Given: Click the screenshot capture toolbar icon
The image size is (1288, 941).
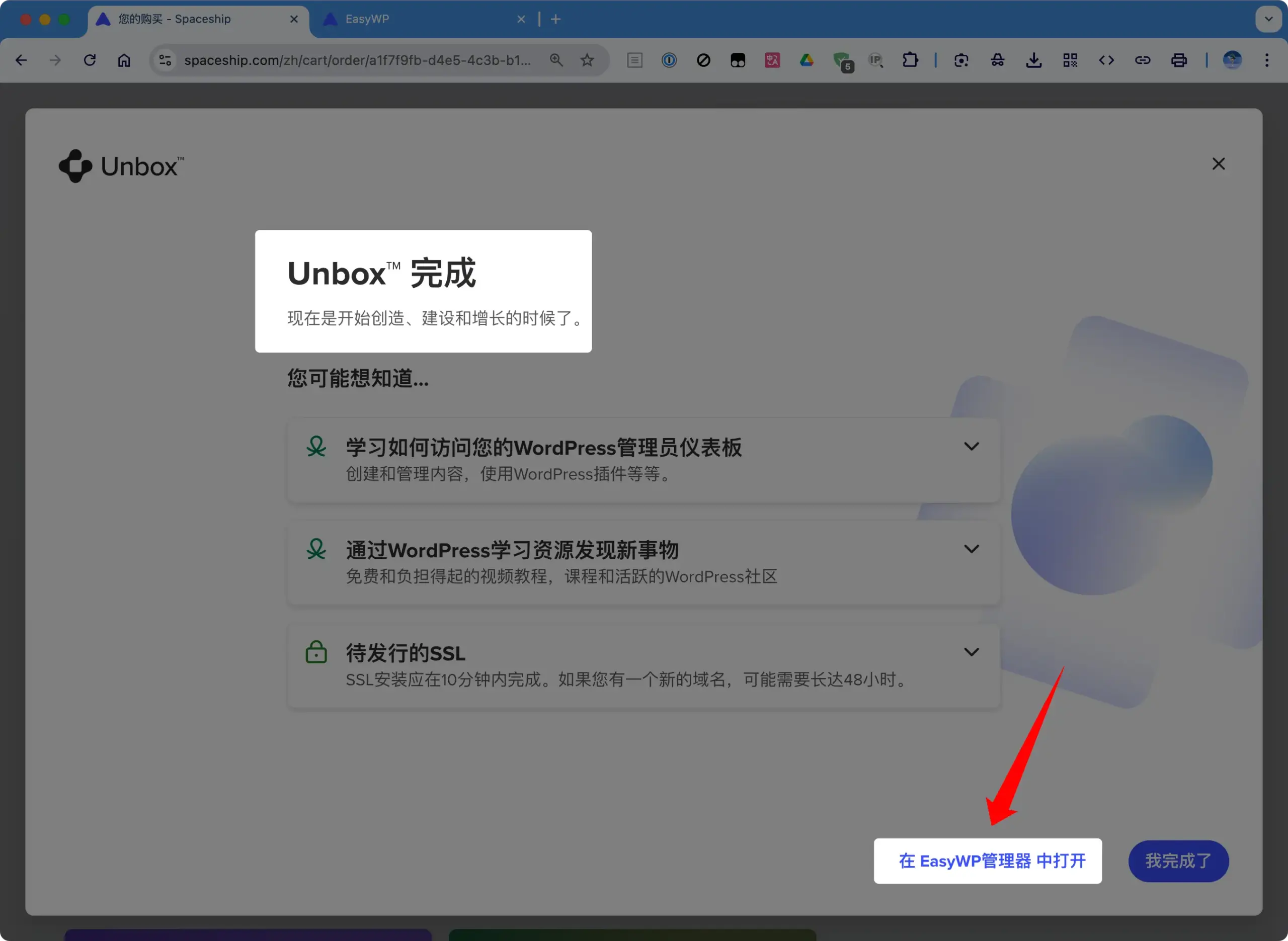Looking at the screenshot, I should [961, 60].
